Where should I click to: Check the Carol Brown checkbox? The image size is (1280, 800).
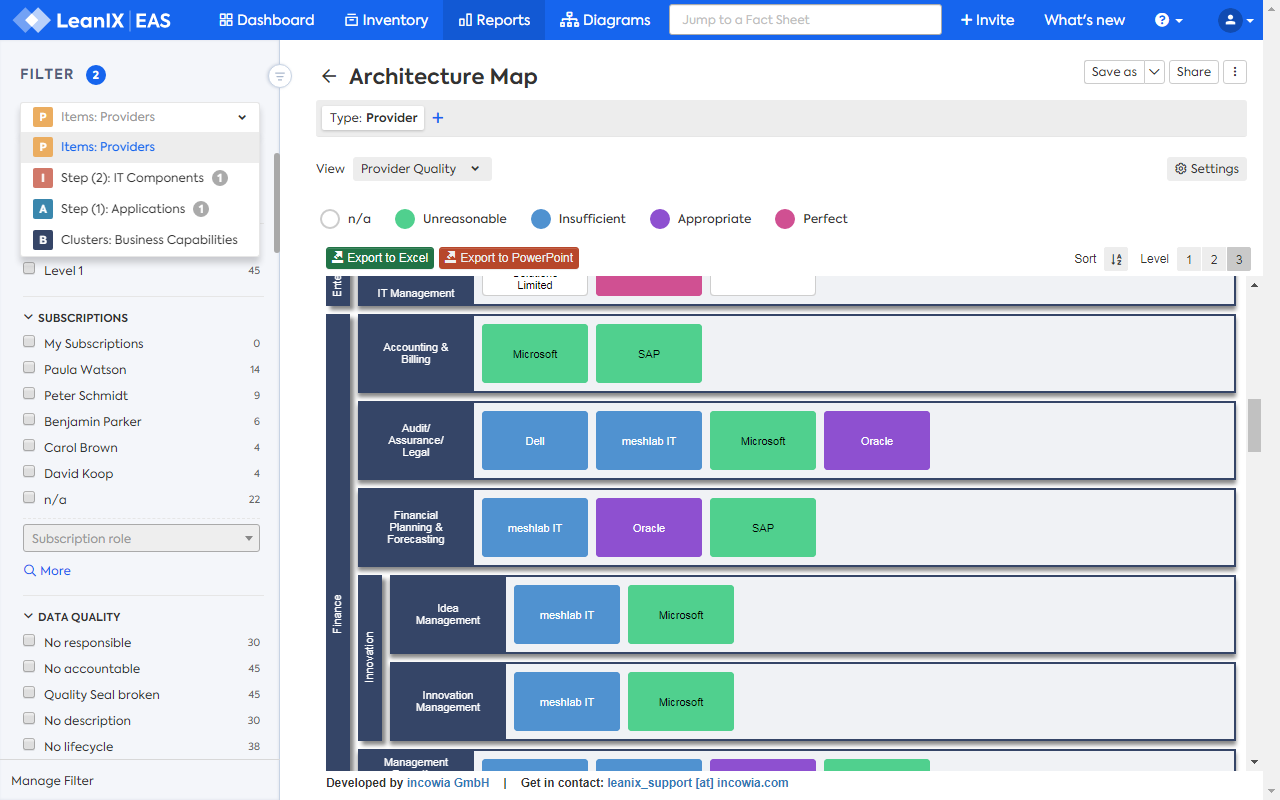click(29, 446)
